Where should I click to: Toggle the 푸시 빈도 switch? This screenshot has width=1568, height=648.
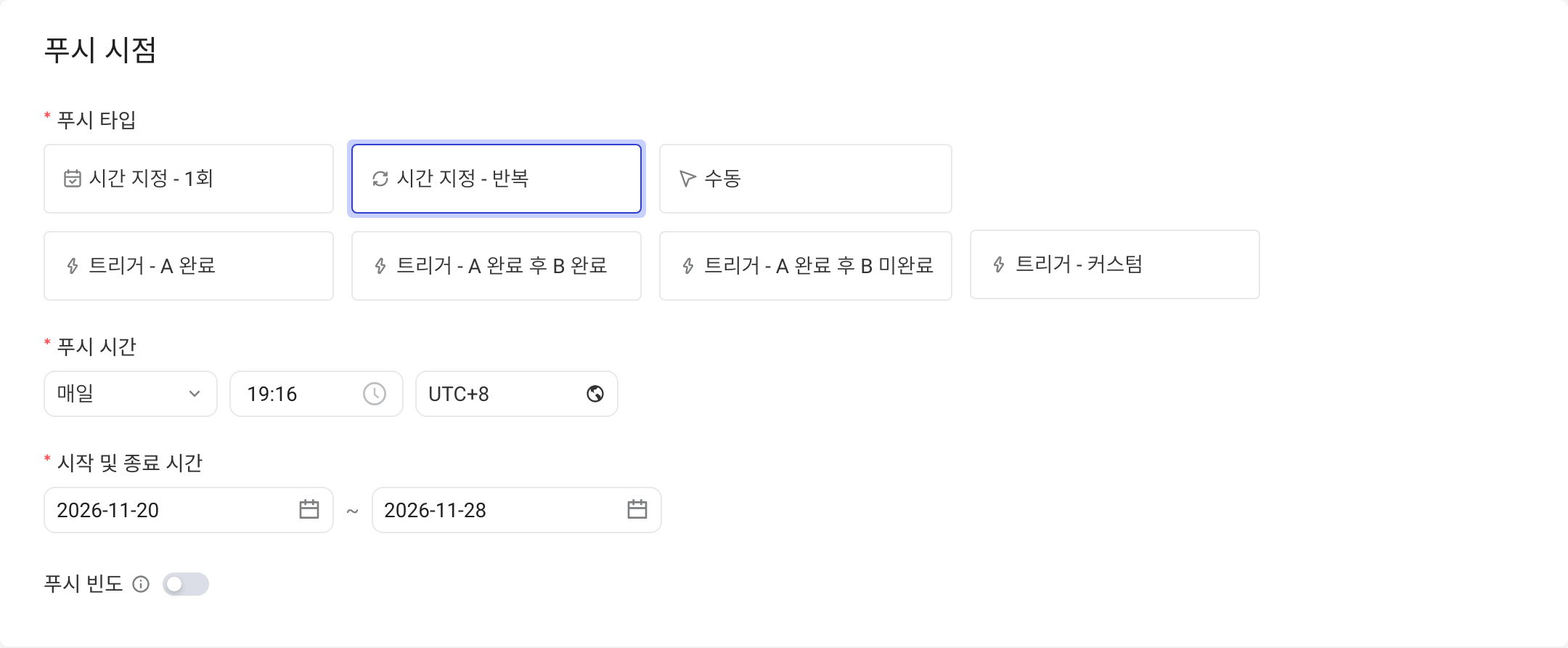coord(186,584)
